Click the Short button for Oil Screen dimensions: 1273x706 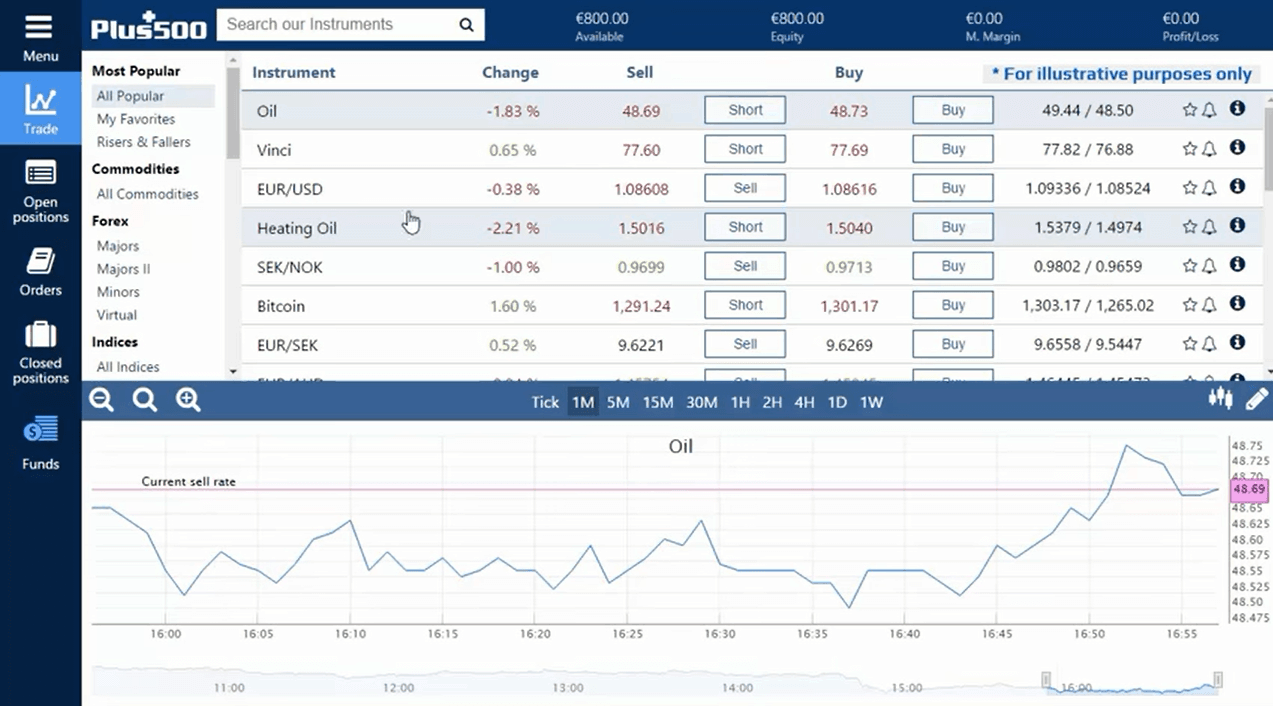(744, 109)
